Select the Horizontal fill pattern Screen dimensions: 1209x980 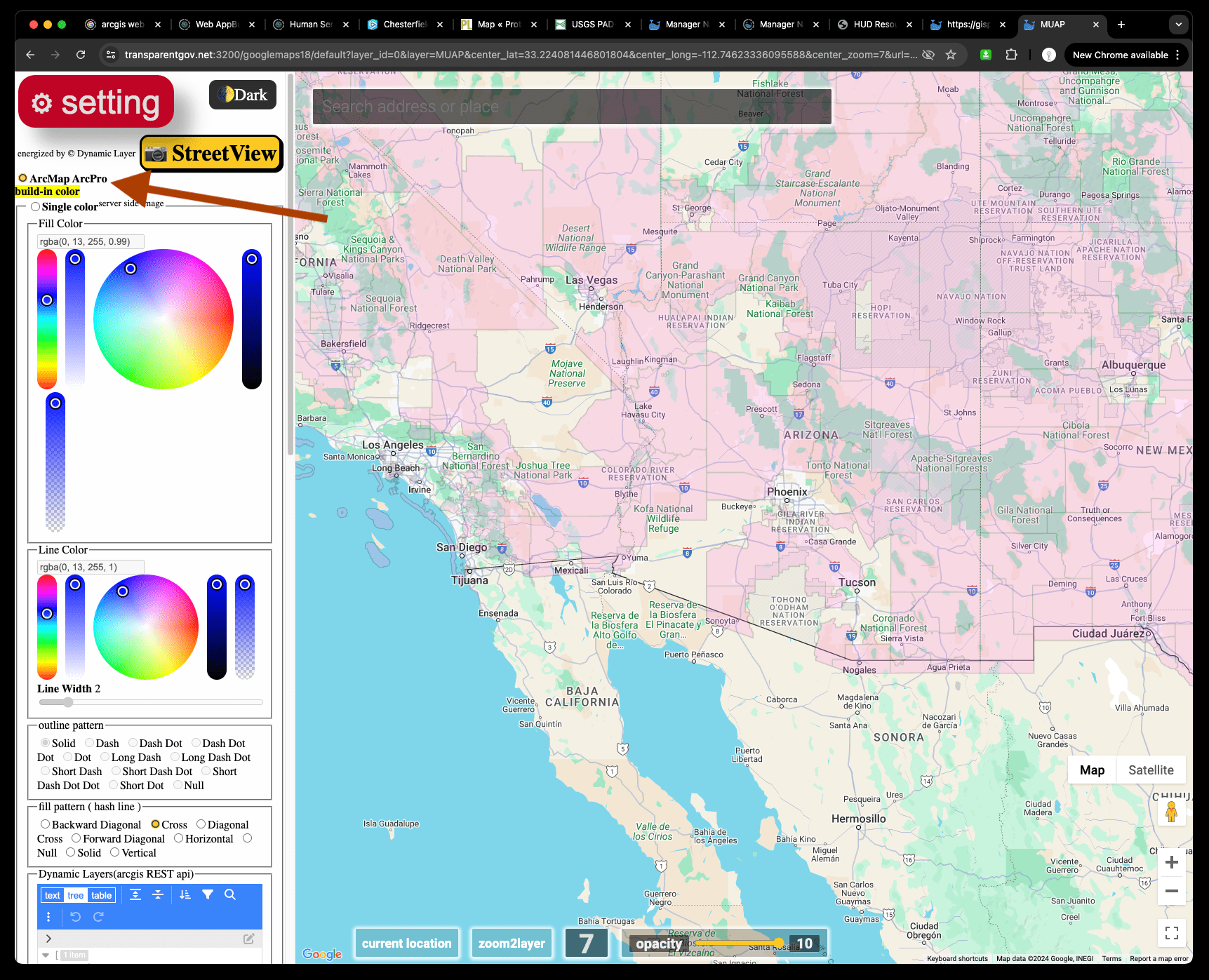[x=178, y=838]
